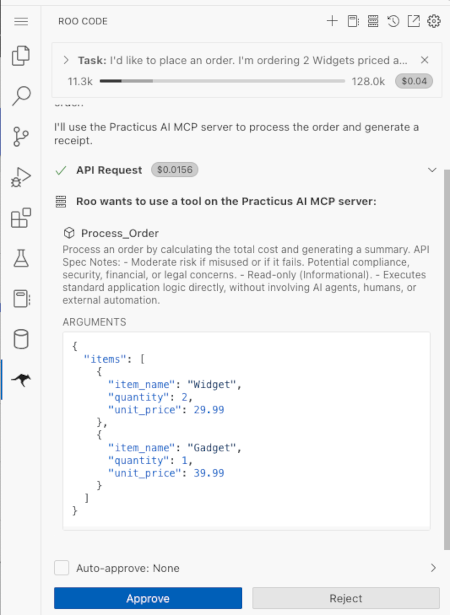The height and width of the screenshot is (615, 450).
Task: Click the "items" key in the arguments
Action: click(x=105, y=359)
